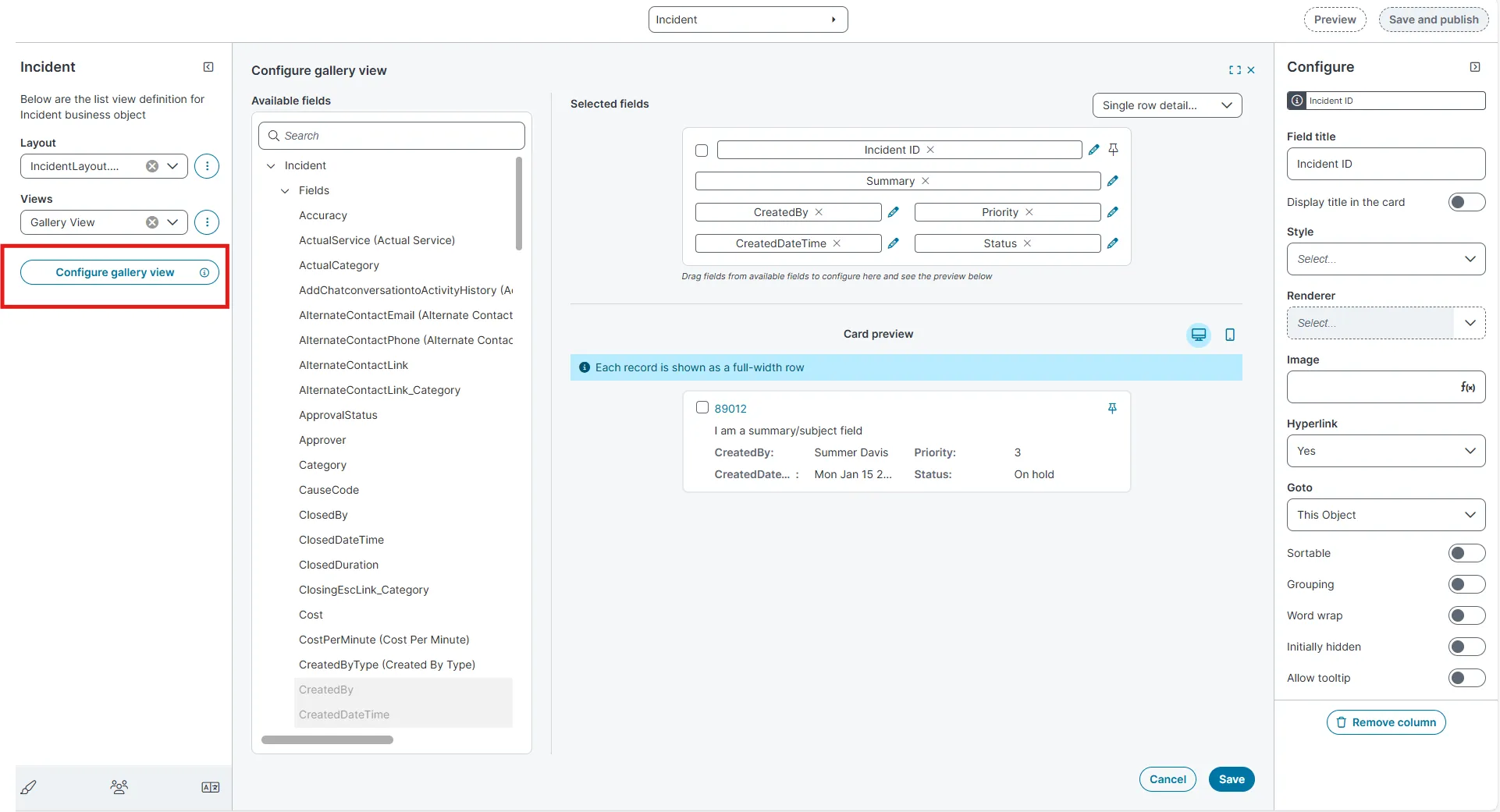Open the Incident object selector
The width and height of the screenshot is (1500, 812).
[x=748, y=20]
